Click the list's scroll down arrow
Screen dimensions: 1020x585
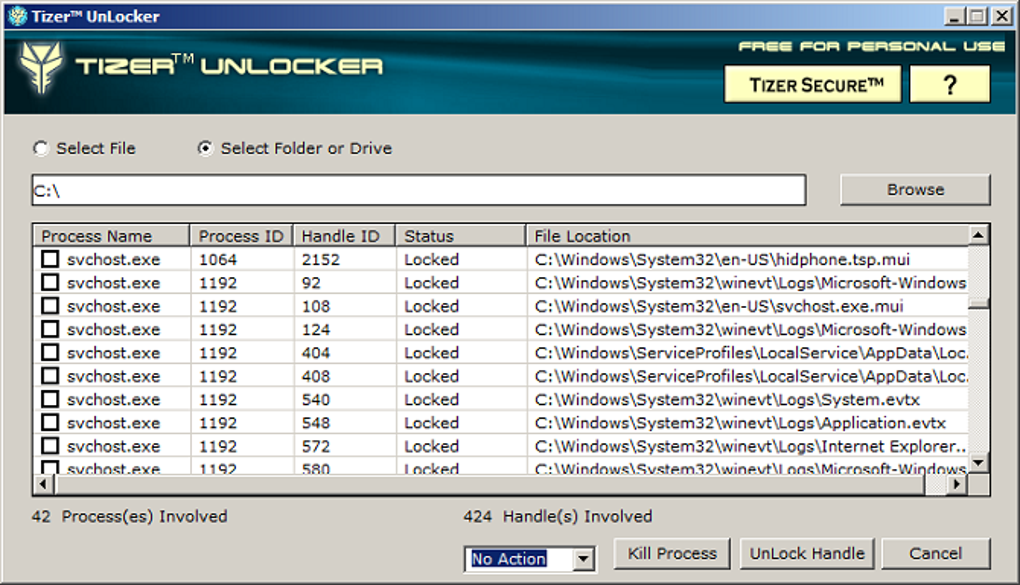[978, 463]
